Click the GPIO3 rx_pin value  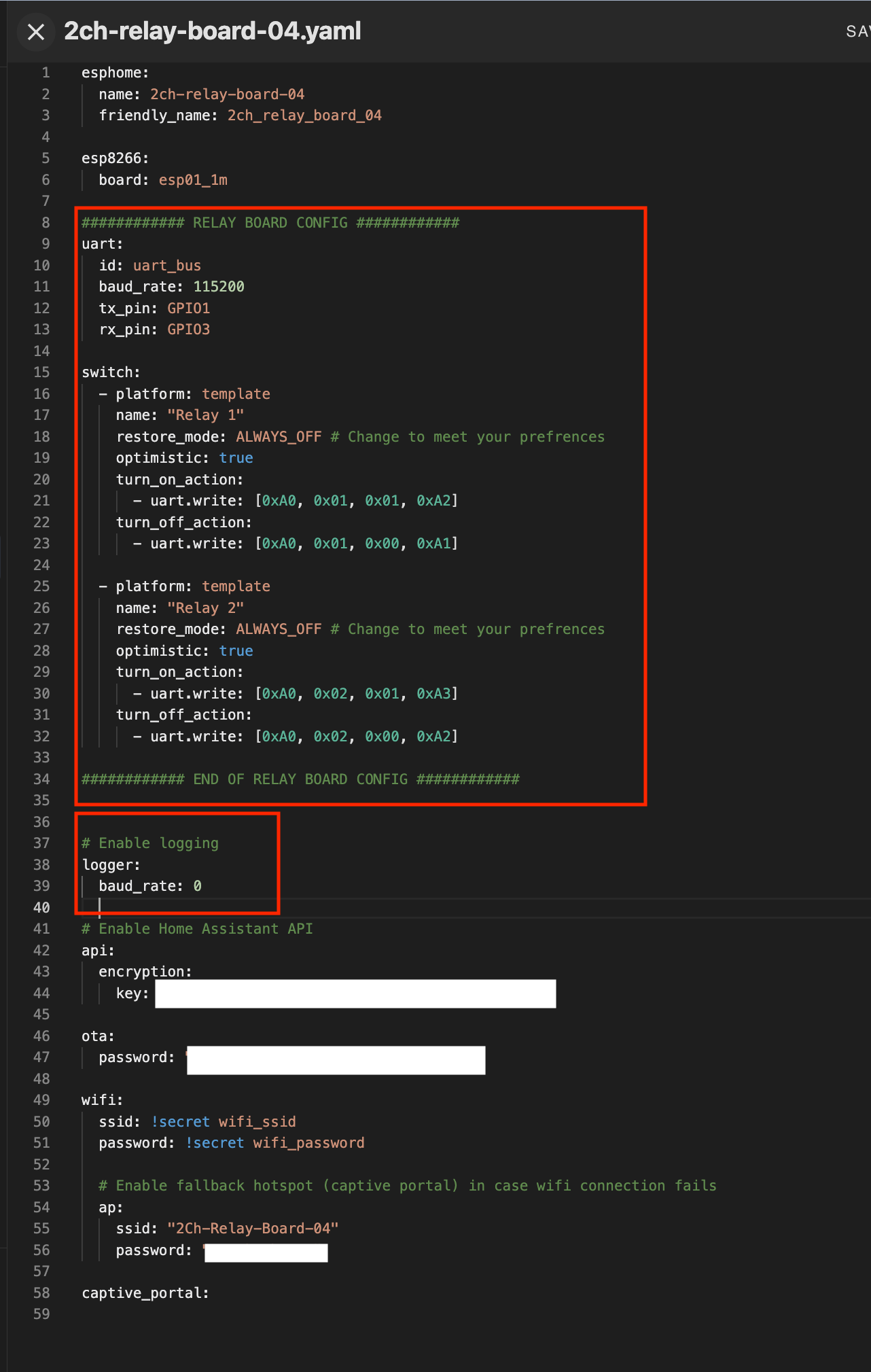coord(188,330)
